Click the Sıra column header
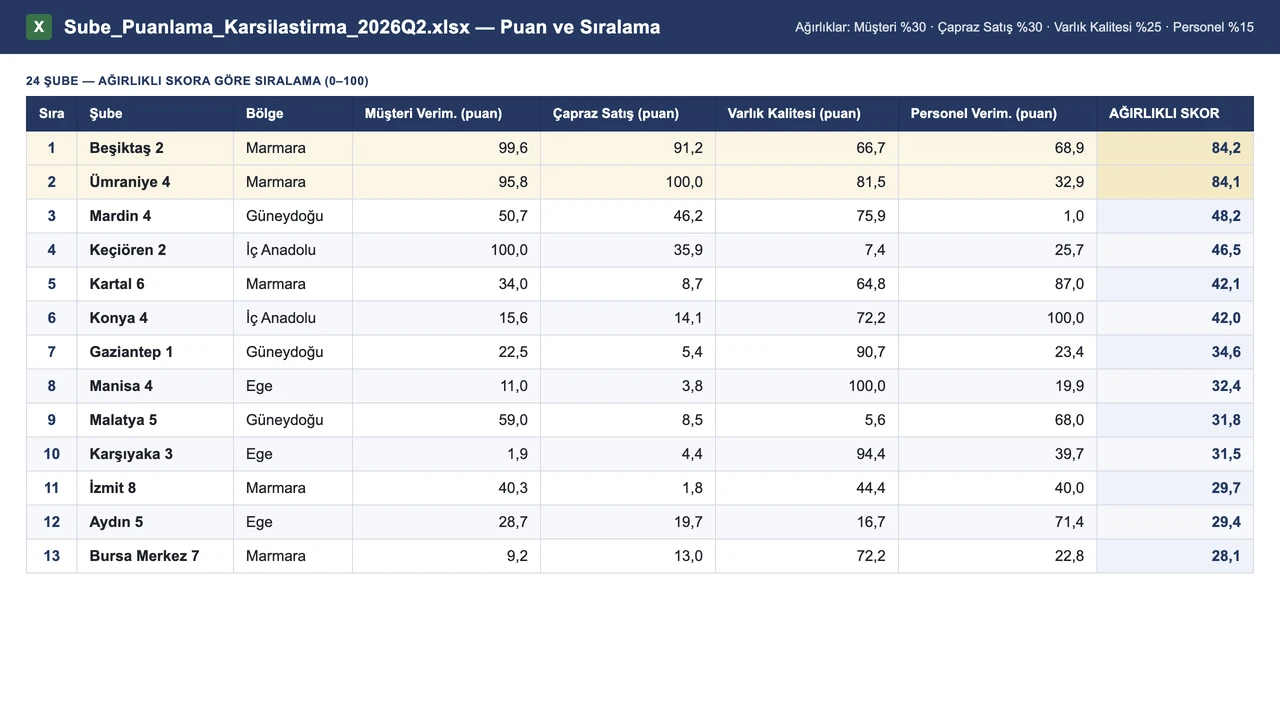This screenshot has width=1280, height=720. [x=52, y=113]
